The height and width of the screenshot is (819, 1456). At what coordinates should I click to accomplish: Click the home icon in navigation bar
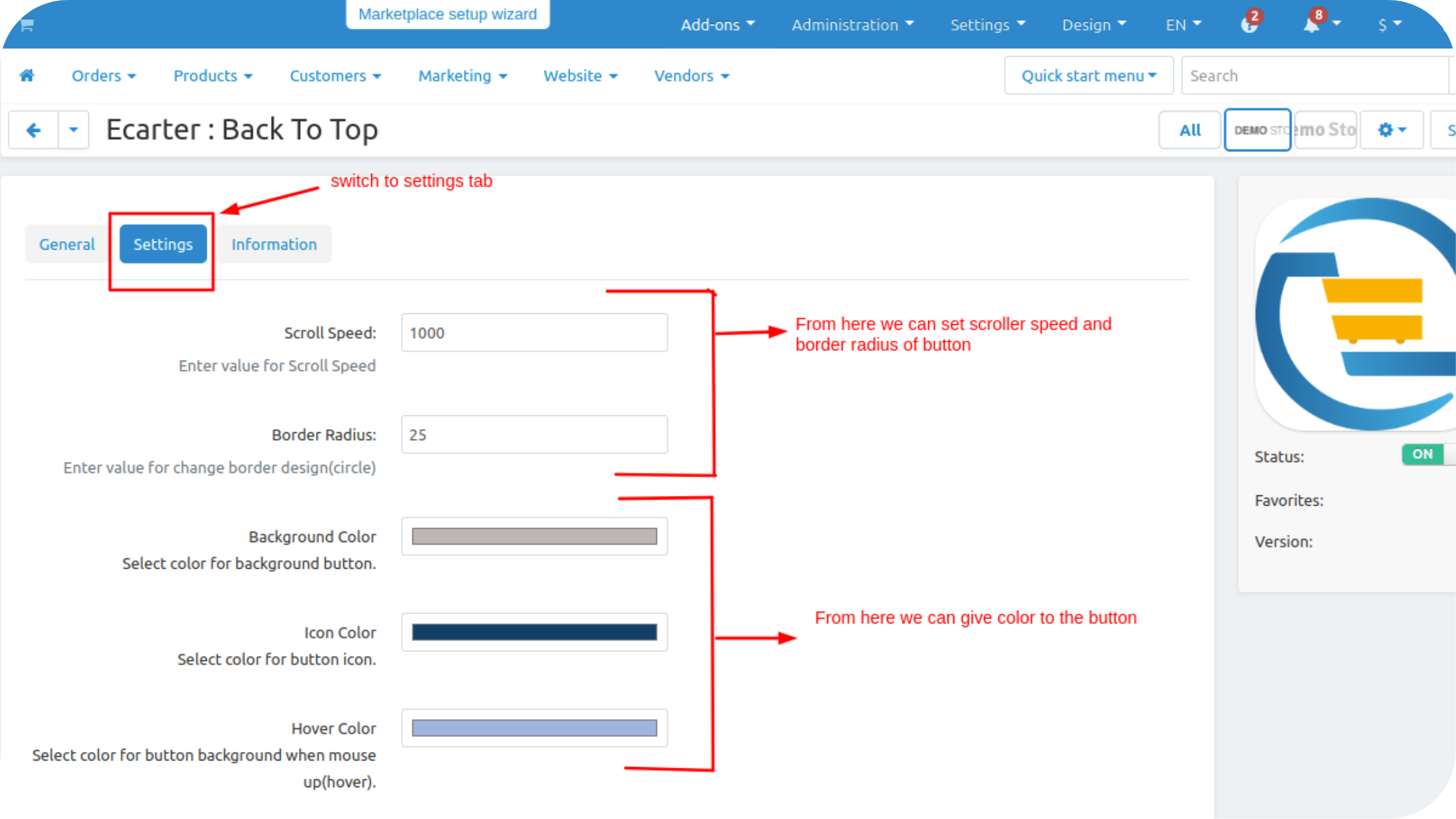tap(27, 75)
